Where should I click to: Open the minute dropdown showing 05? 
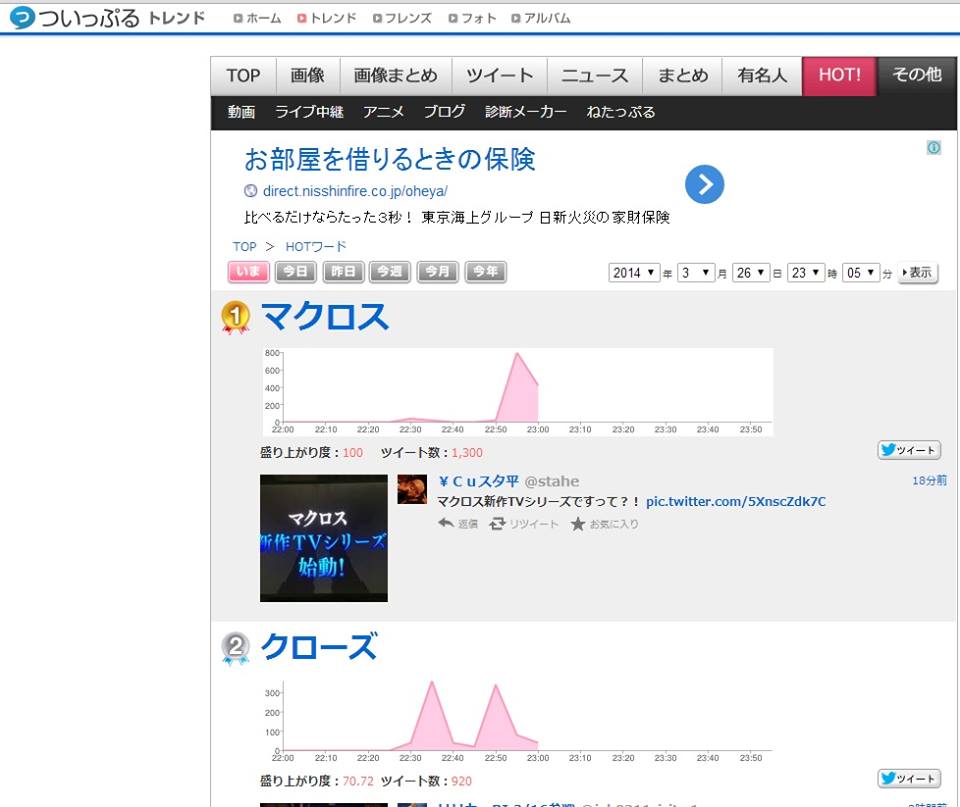click(x=861, y=272)
